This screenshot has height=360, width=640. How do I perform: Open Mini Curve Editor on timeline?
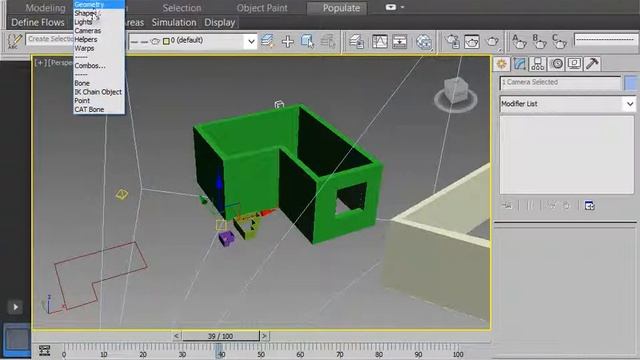(44, 350)
